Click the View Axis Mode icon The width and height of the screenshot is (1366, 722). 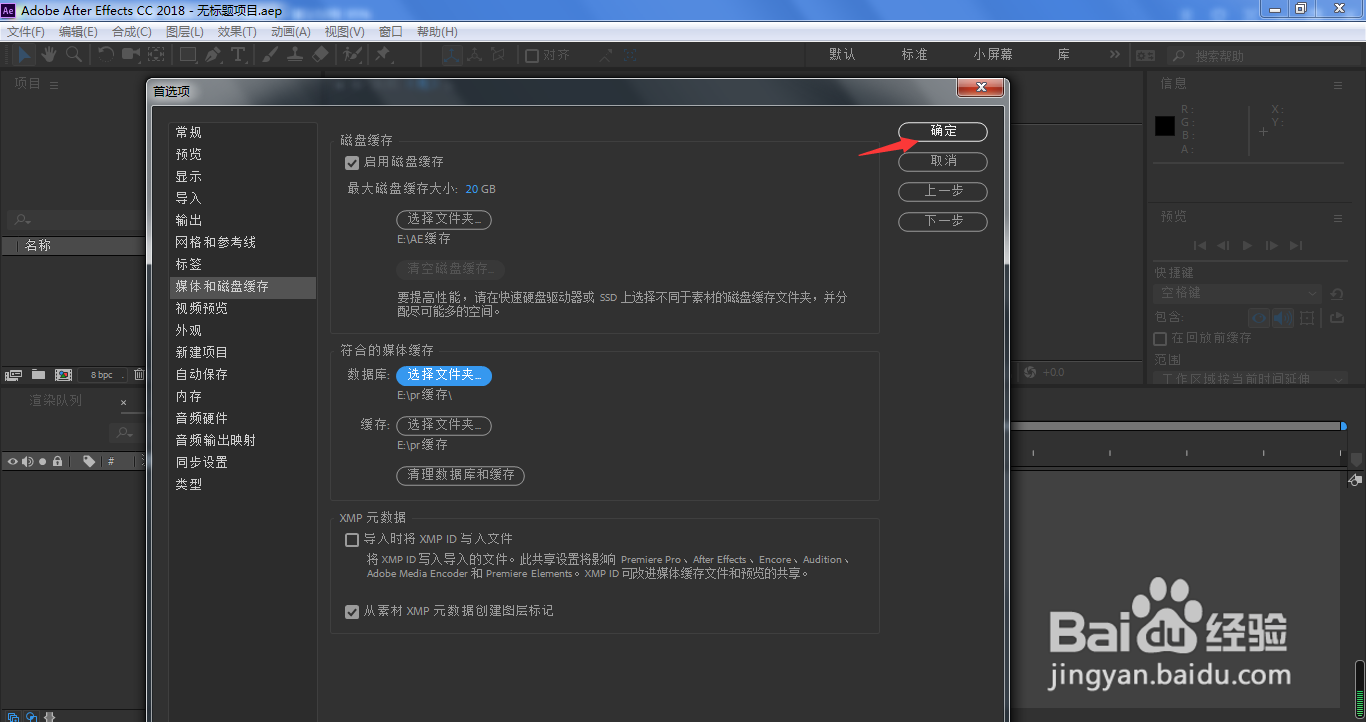pyautogui.click(x=499, y=55)
